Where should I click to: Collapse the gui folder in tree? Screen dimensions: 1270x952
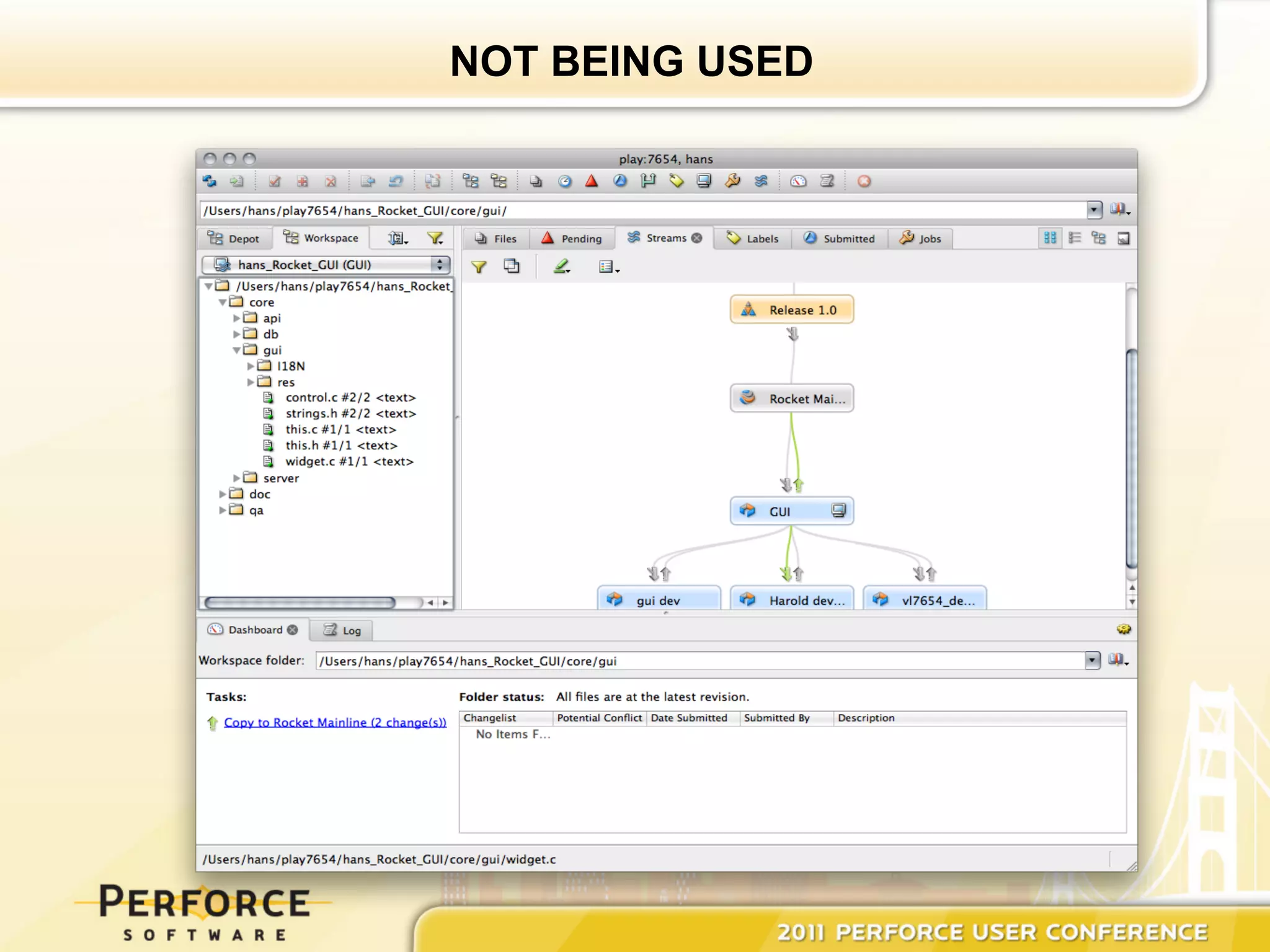pyautogui.click(x=236, y=350)
